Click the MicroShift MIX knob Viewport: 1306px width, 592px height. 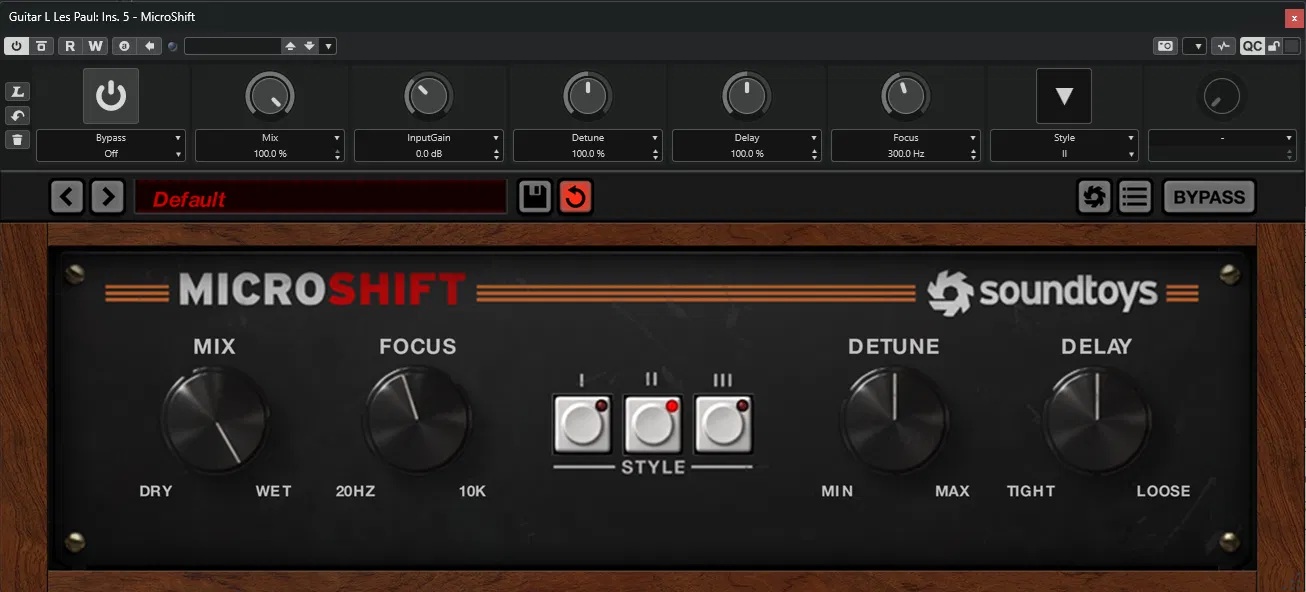pos(215,419)
